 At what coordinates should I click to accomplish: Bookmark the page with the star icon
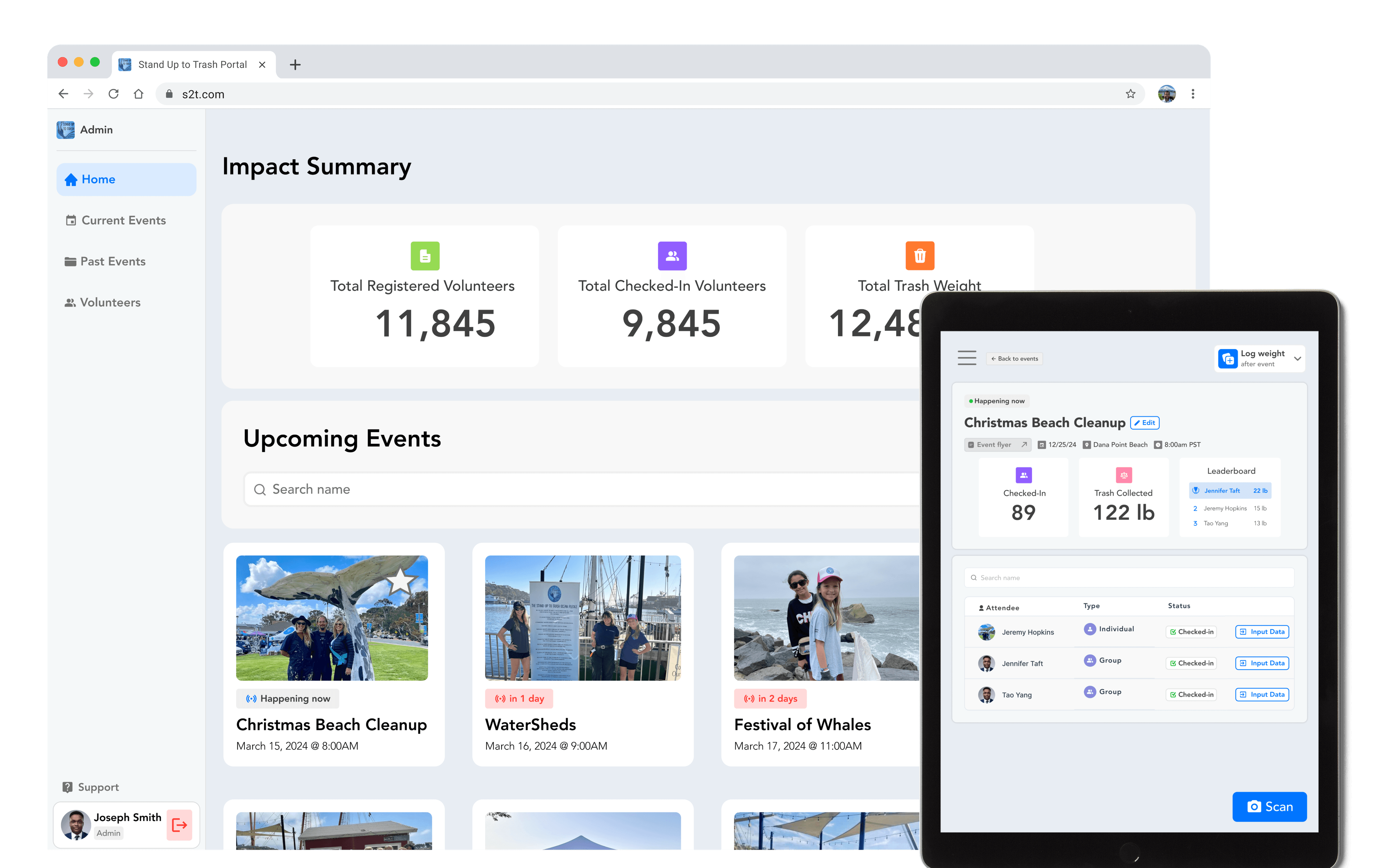pos(1131,94)
